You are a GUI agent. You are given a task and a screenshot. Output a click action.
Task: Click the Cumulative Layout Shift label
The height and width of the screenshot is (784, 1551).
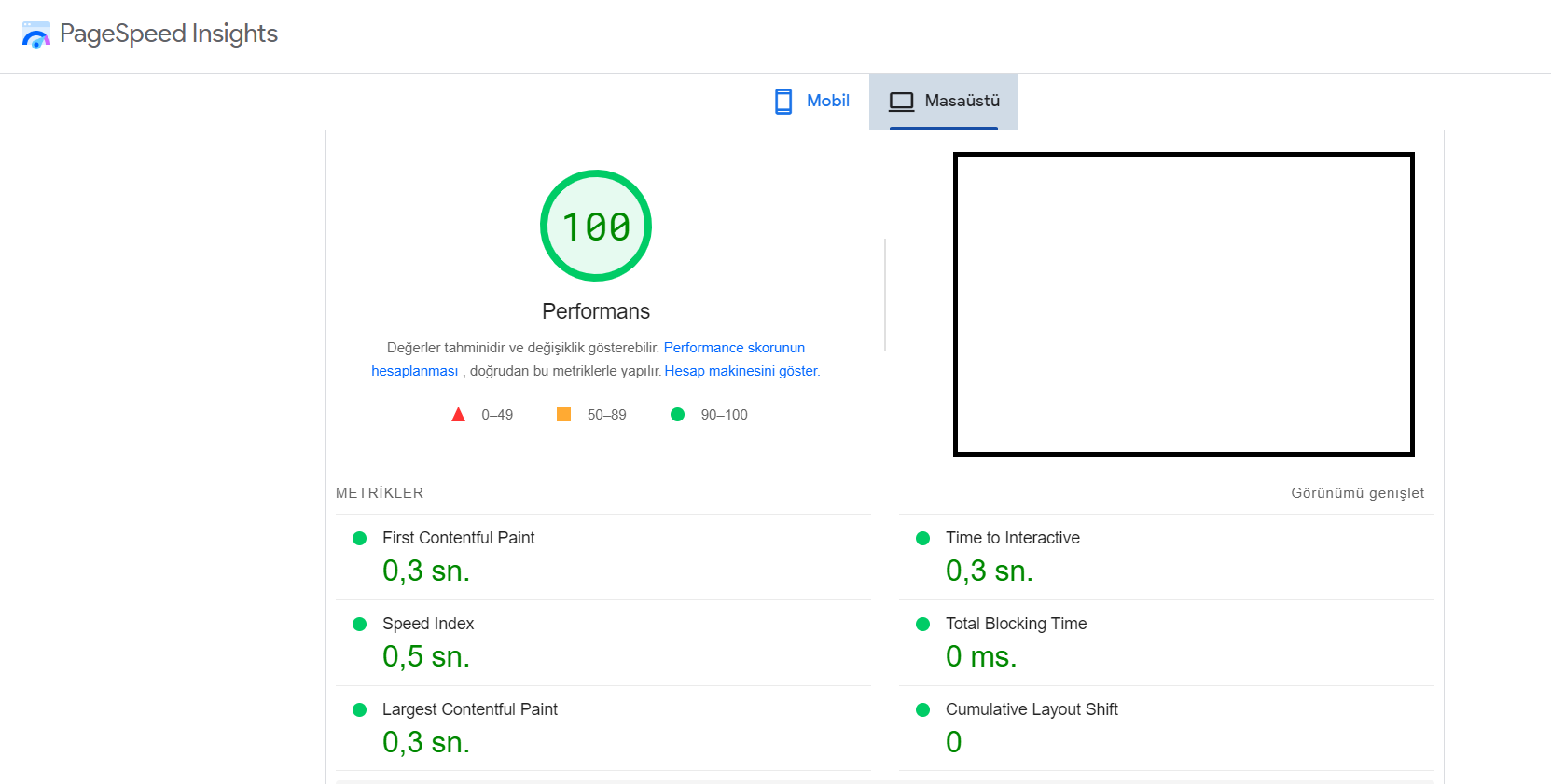[1032, 709]
